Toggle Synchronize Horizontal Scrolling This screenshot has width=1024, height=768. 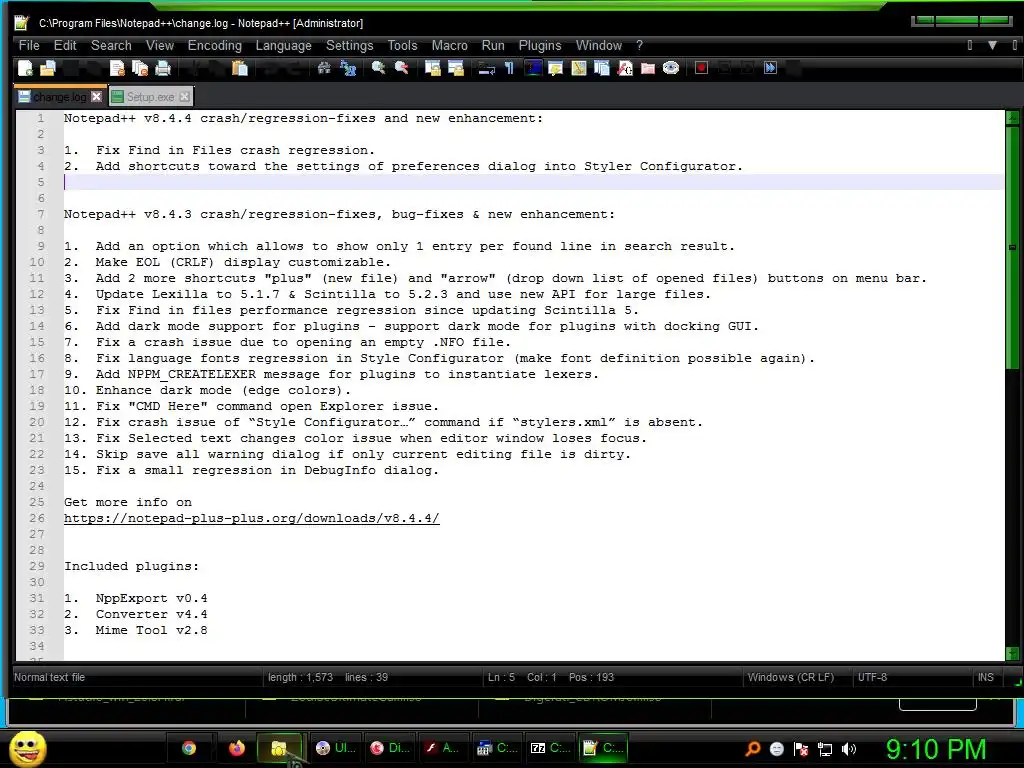pyautogui.click(x=456, y=68)
